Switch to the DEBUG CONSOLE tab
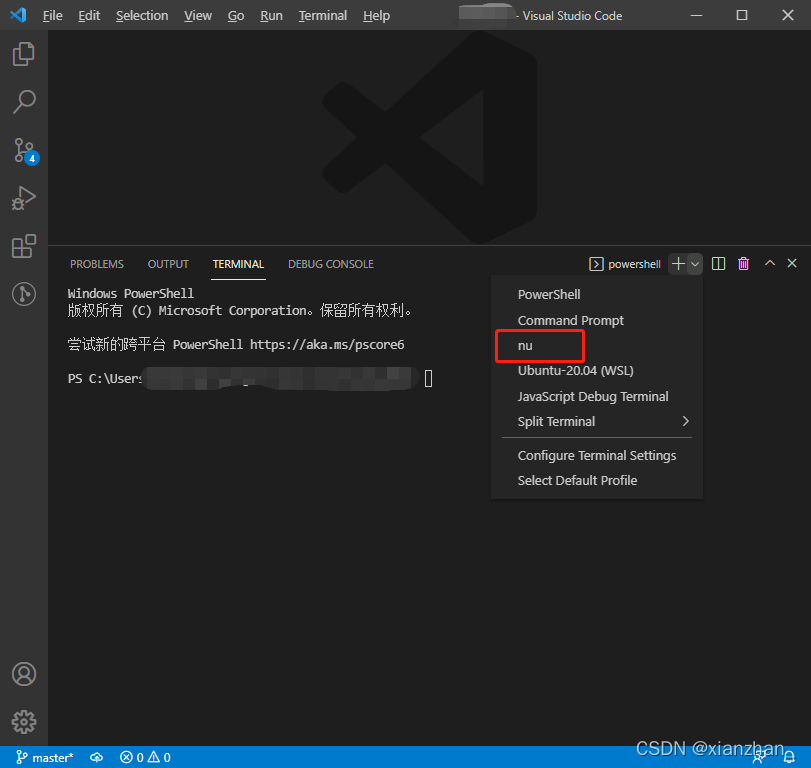The height and width of the screenshot is (768, 811). [331, 264]
